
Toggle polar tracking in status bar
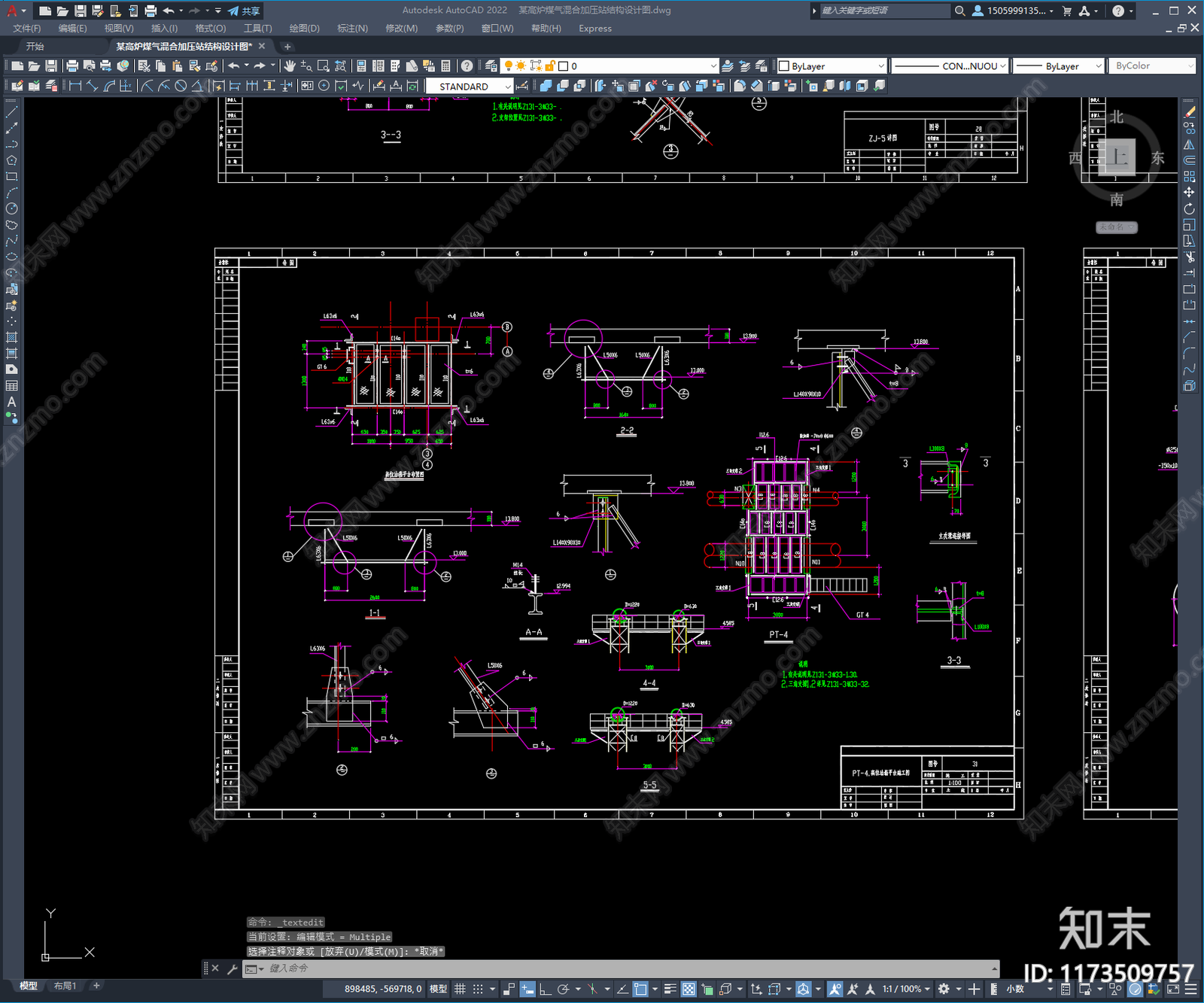563,989
